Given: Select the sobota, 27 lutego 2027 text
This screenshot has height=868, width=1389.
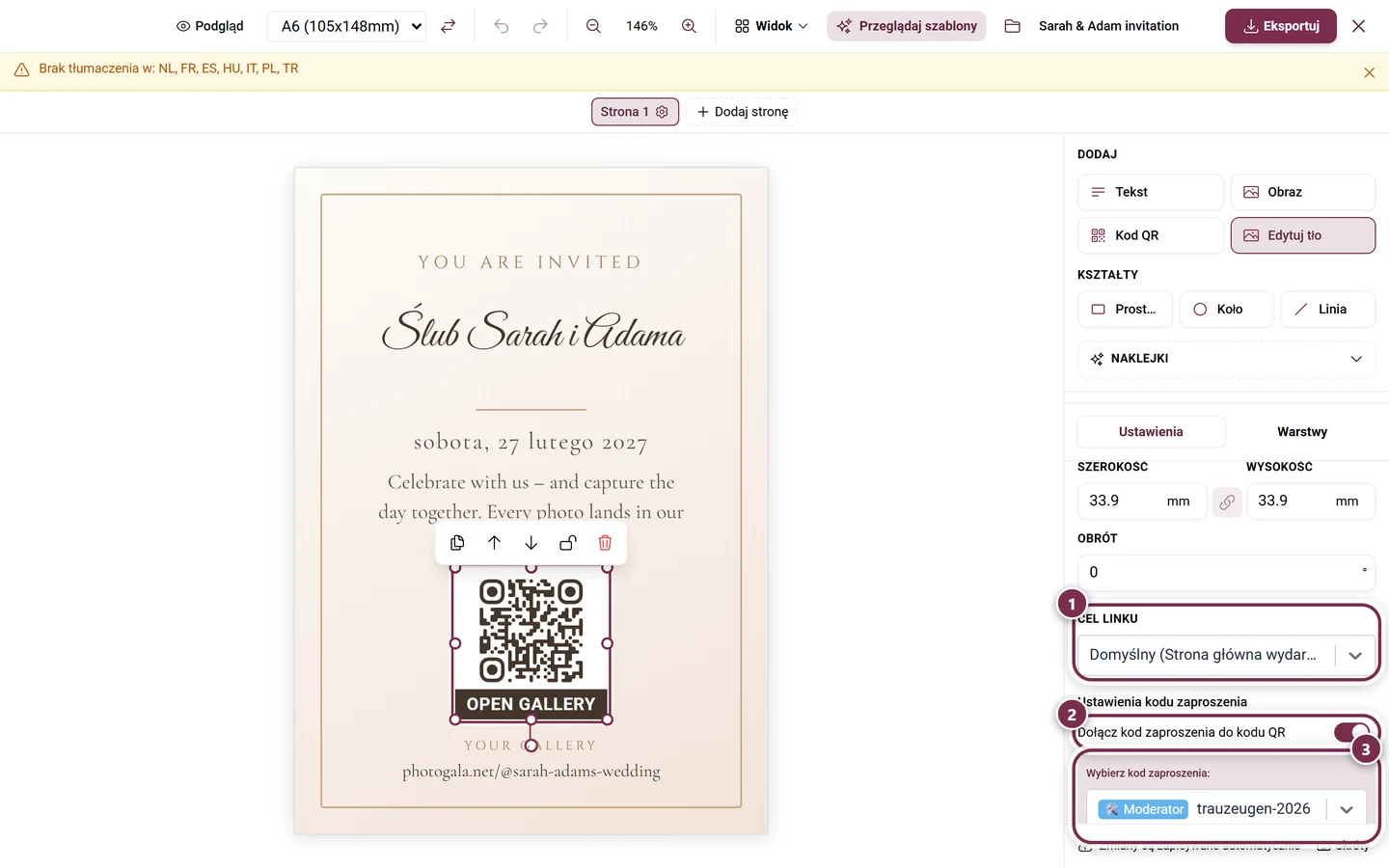Looking at the screenshot, I should (531, 443).
